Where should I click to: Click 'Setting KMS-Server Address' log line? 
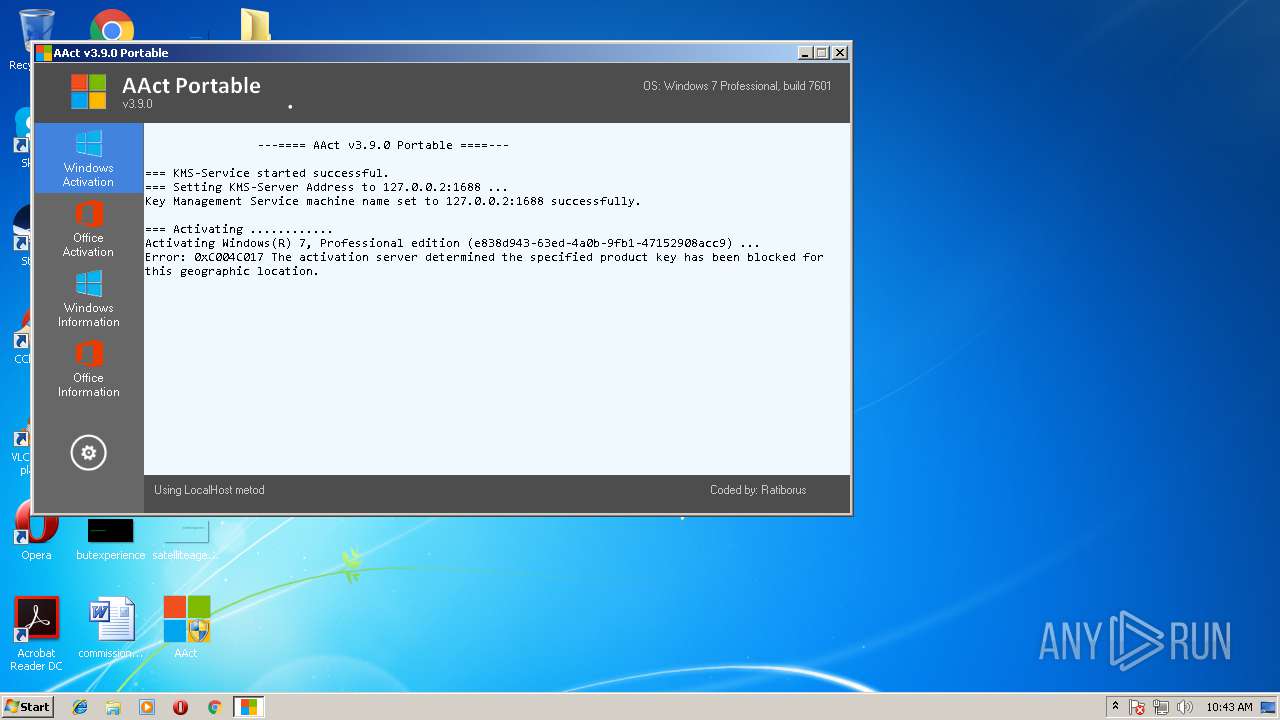(326, 187)
